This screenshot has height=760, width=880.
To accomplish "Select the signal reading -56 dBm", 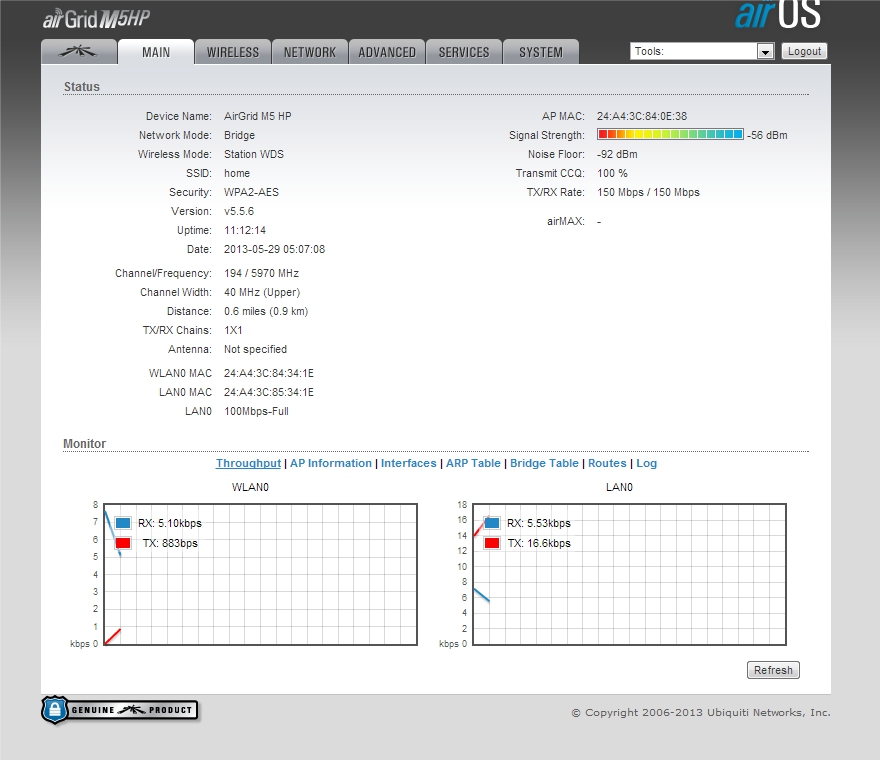I will (x=767, y=135).
